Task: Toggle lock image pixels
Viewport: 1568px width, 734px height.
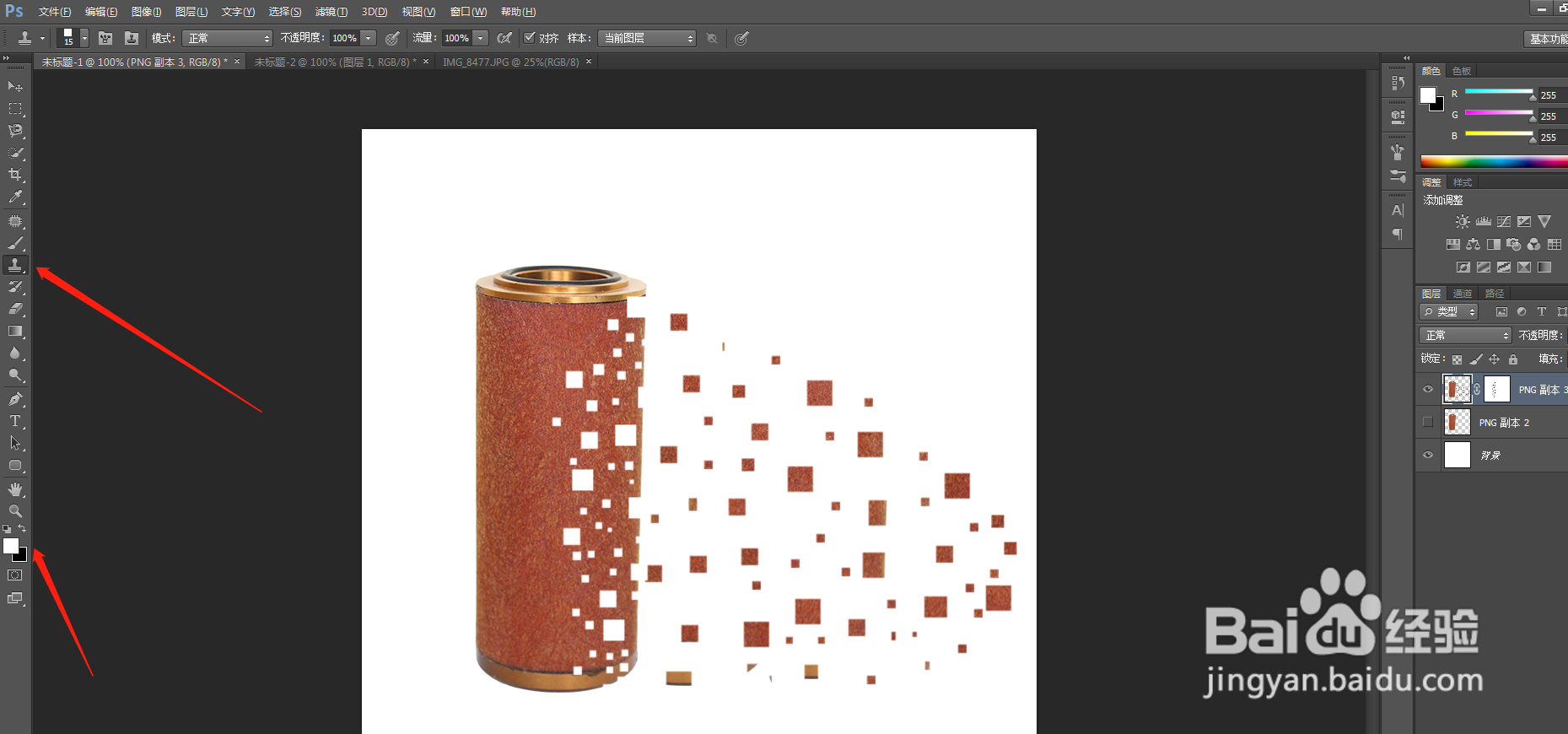Action: (x=1475, y=359)
